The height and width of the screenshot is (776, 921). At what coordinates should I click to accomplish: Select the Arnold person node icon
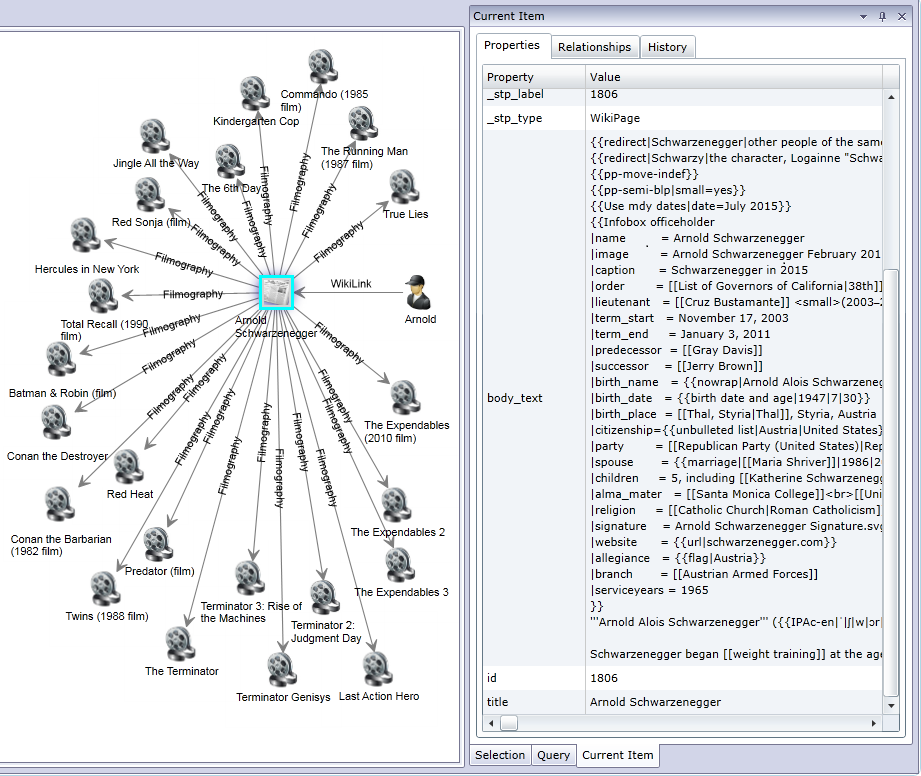419,292
